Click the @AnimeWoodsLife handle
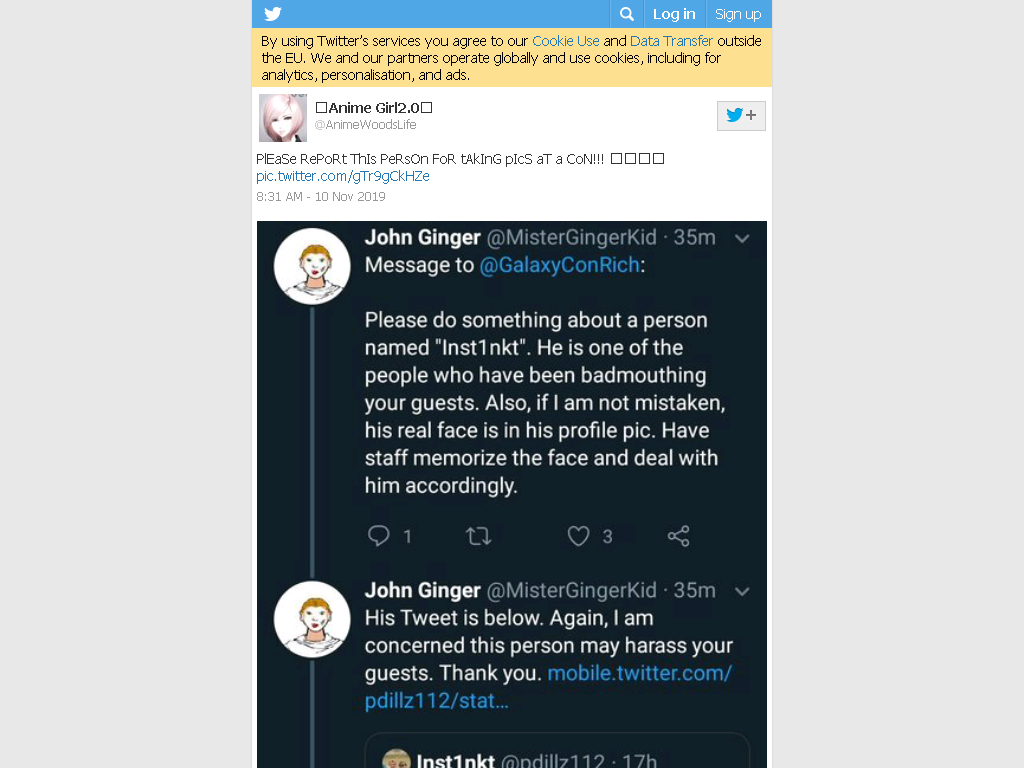This screenshot has height=768, width=1024. pyautogui.click(x=366, y=125)
